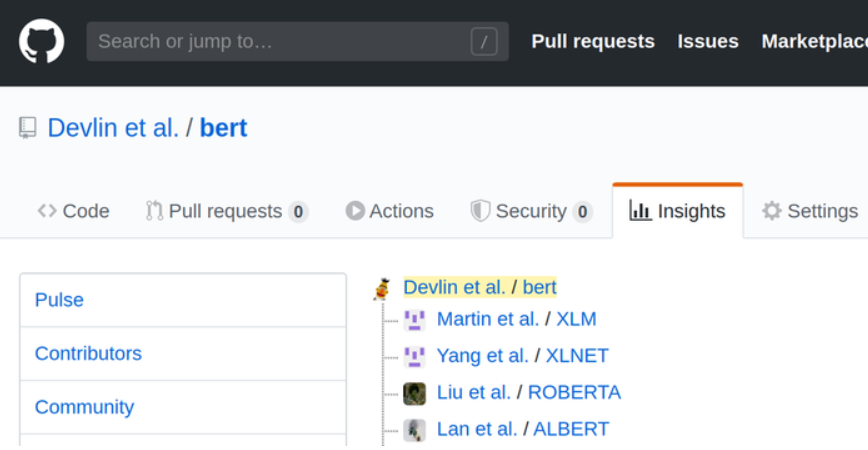Click the Yang et al. fork avatar
Screen dimensions: 868x450
pos(414,356)
